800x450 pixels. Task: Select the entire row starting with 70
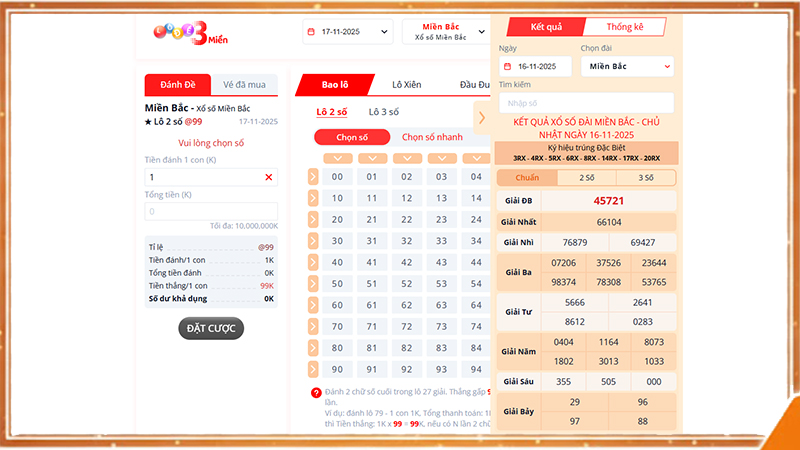tap(313, 327)
